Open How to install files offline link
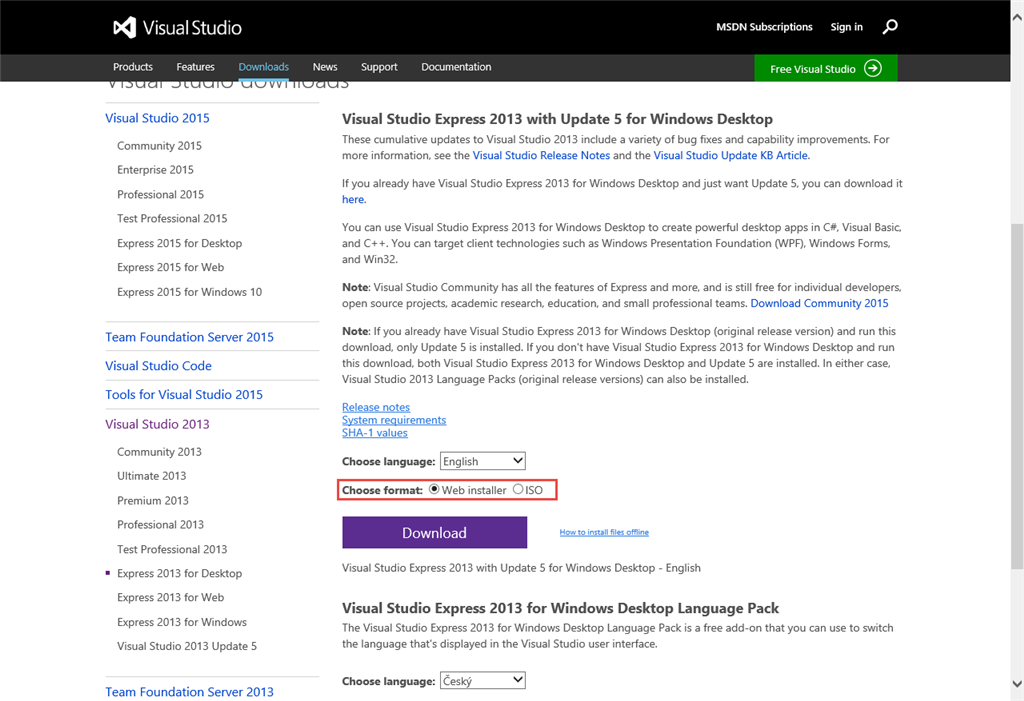1024x701 pixels. [604, 532]
